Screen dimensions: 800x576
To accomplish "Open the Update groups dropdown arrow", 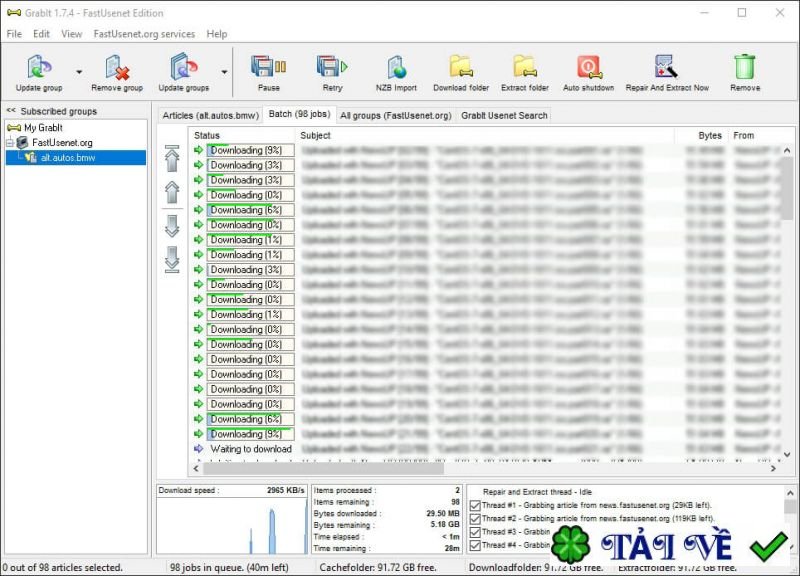I will (224, 71).
